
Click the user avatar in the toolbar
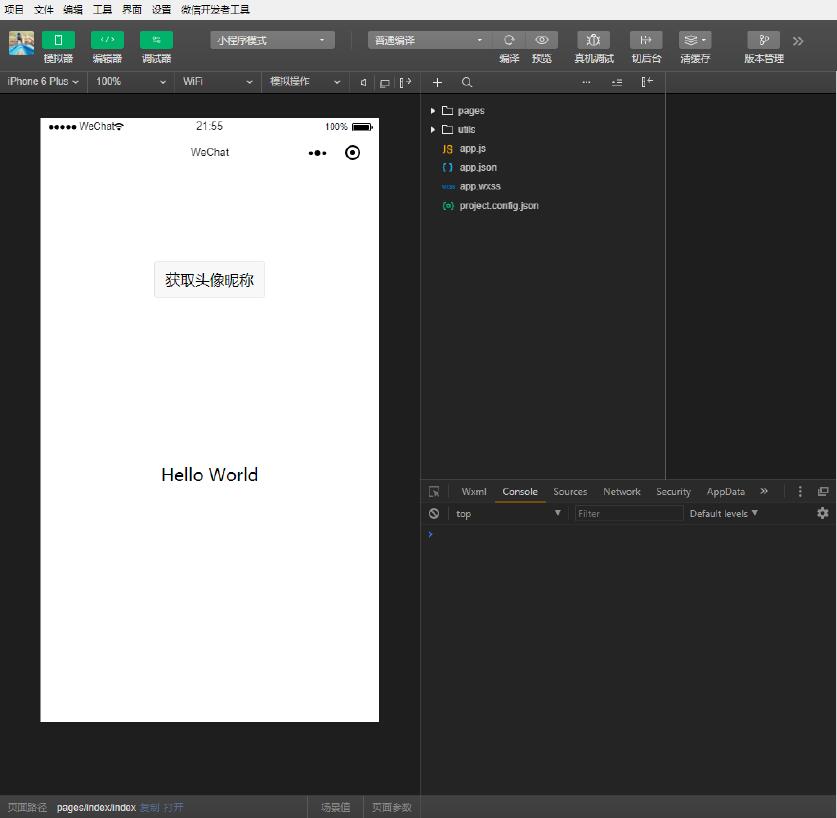[21, 43]
